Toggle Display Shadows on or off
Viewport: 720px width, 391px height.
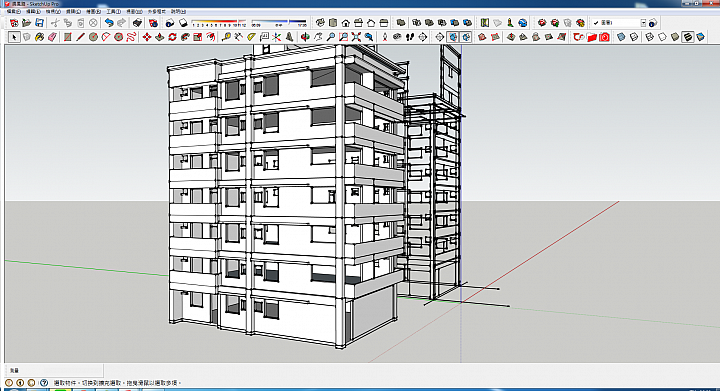[x=183, y=22]
